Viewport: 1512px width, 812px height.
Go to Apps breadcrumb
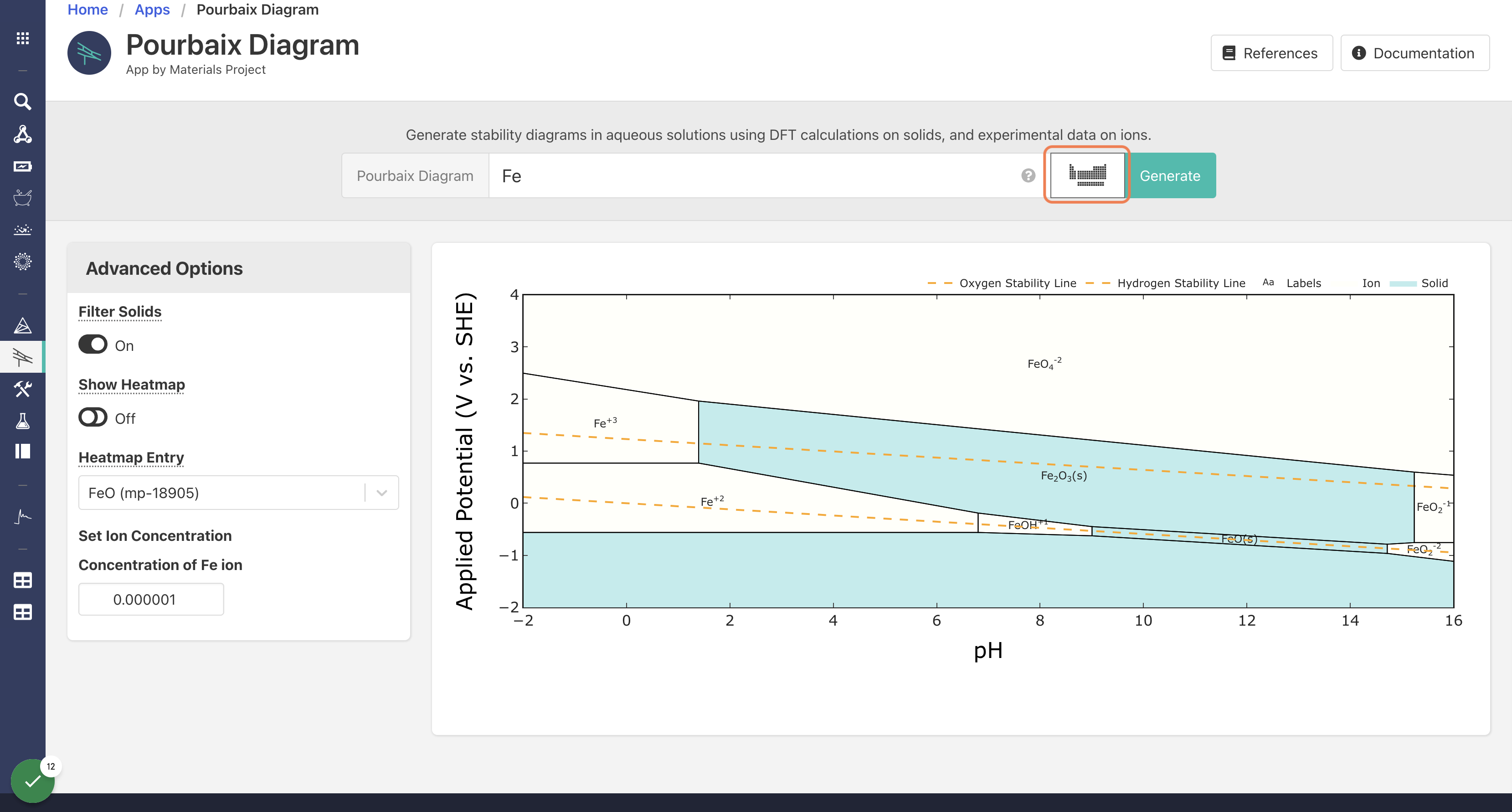[x=152, y=10]
